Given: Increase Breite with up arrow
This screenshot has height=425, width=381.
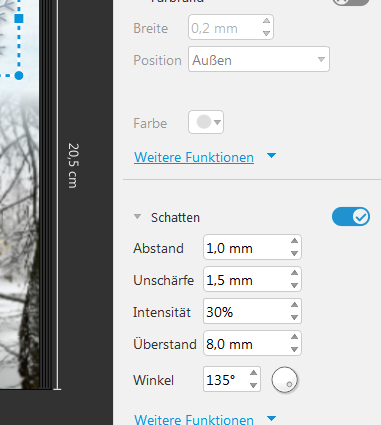Looking at the screenshot, I should (x=266, y=21).
